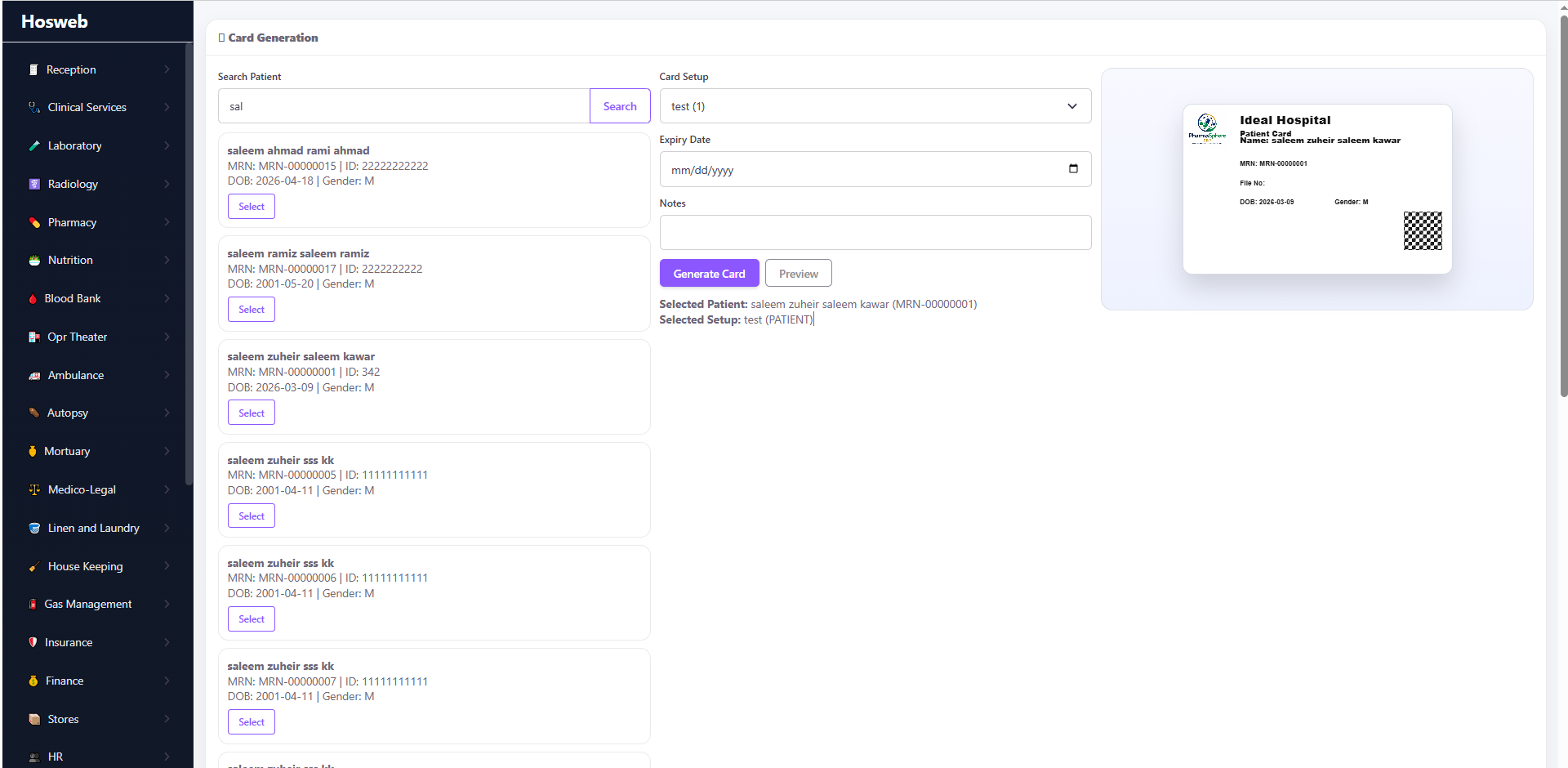Click the page vertical scrollbar
This screenshot has width=1568, height=768.
[1563, 204]
